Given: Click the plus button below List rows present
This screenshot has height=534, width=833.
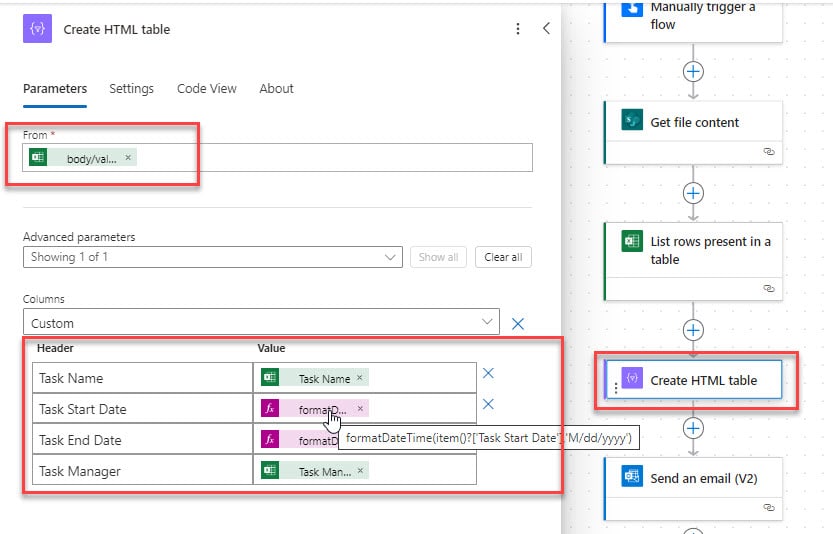Looking at the screenshot, I should tap(693, 330).
